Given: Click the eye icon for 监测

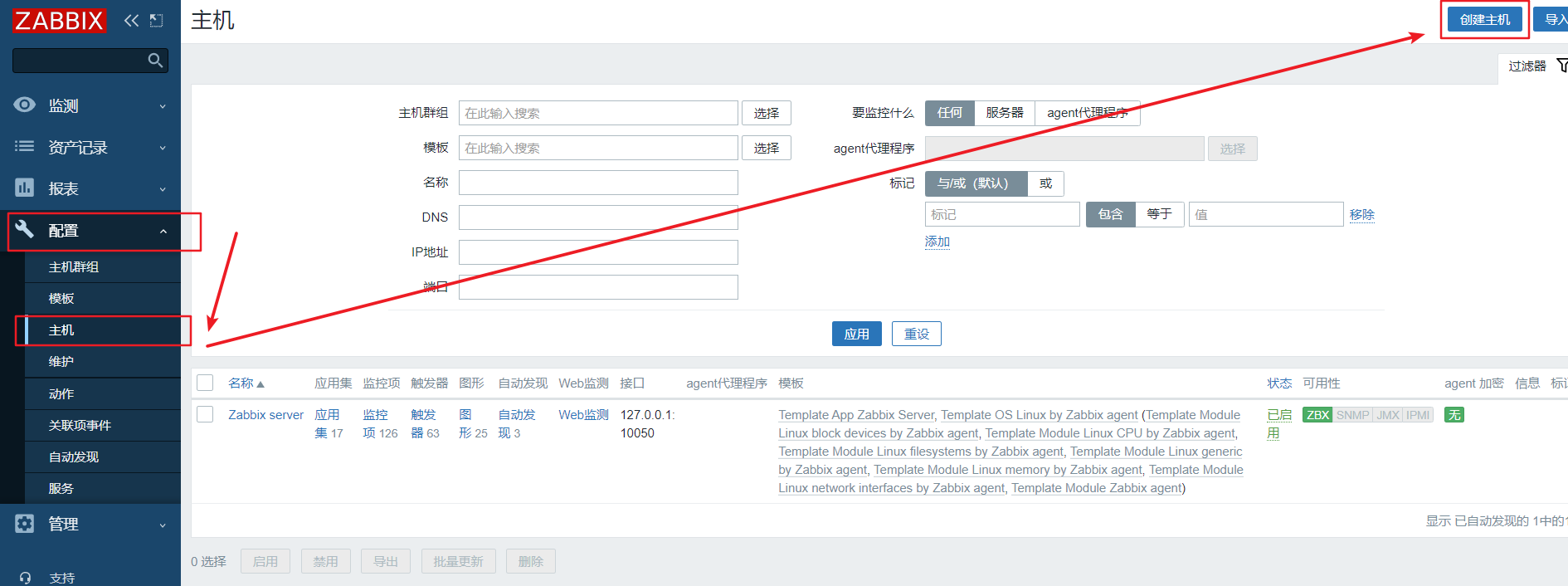Looking at the screenshot, I should pos(25,105).
